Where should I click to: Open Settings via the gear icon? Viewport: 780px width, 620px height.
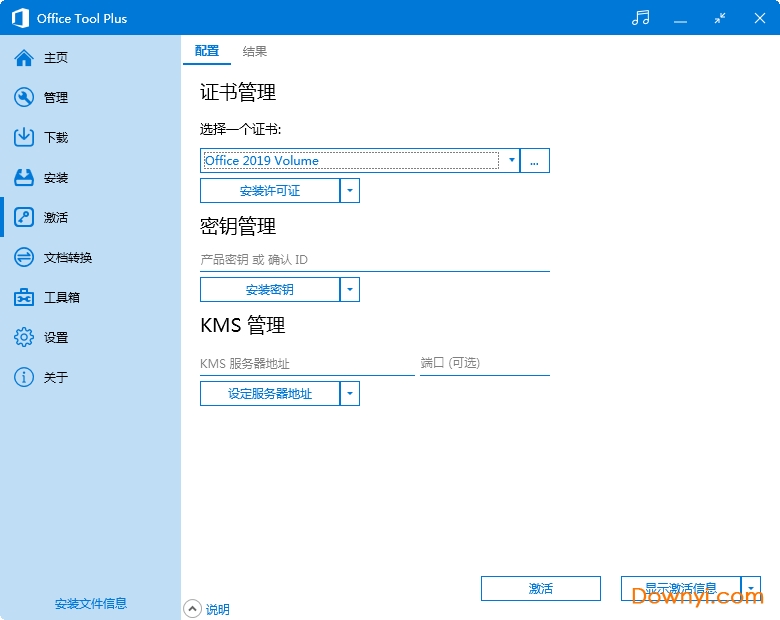pyautogui.click(x=24, y=338)
